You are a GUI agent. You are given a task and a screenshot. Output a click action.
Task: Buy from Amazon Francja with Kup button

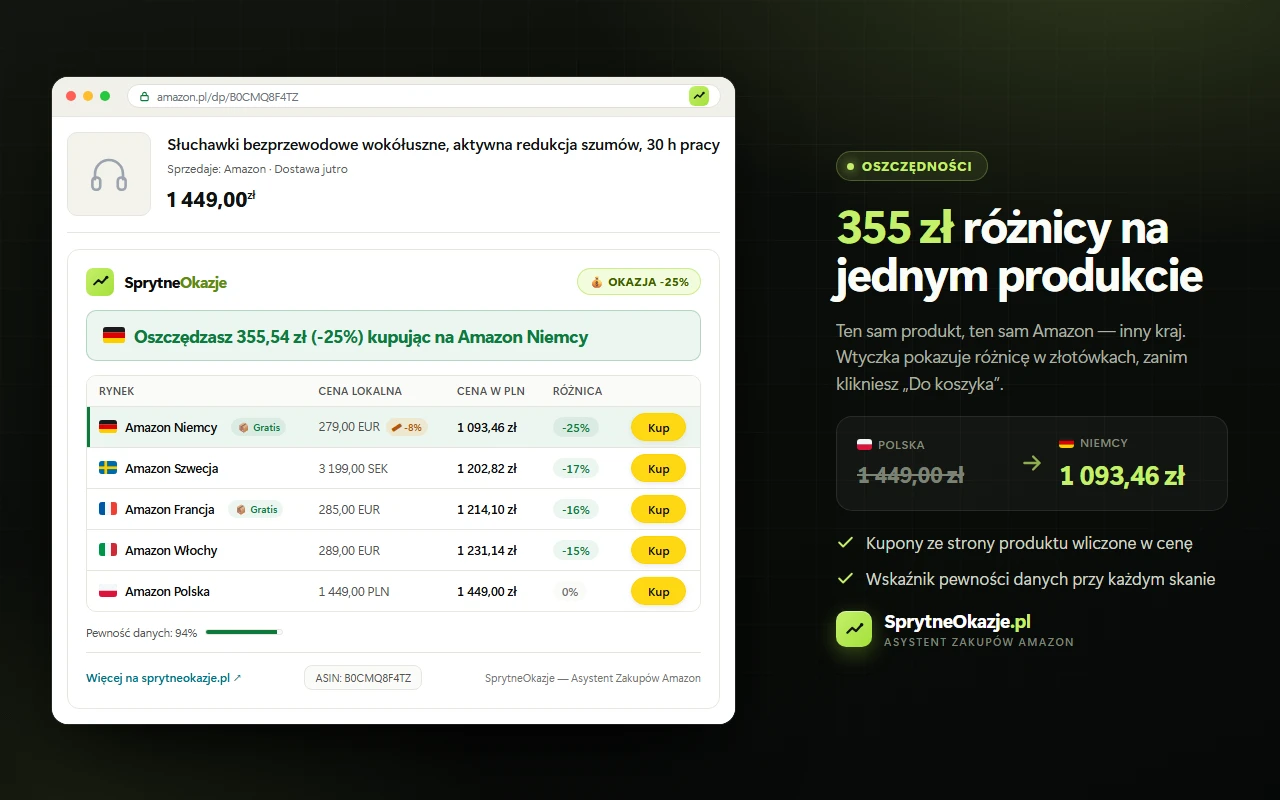[658, 509]
